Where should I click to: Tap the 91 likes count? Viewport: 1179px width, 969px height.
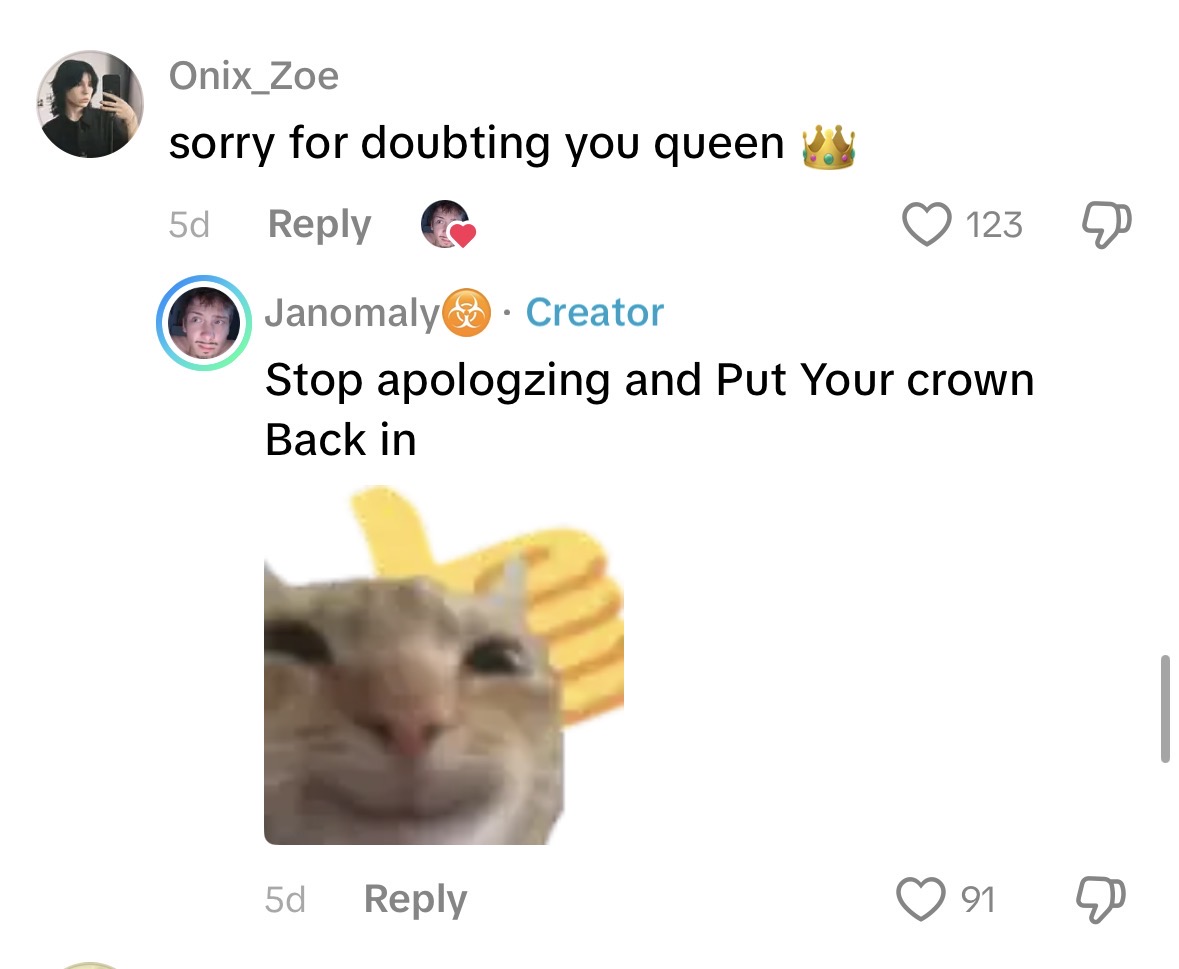pyautogui.click(x=977, y=899)
